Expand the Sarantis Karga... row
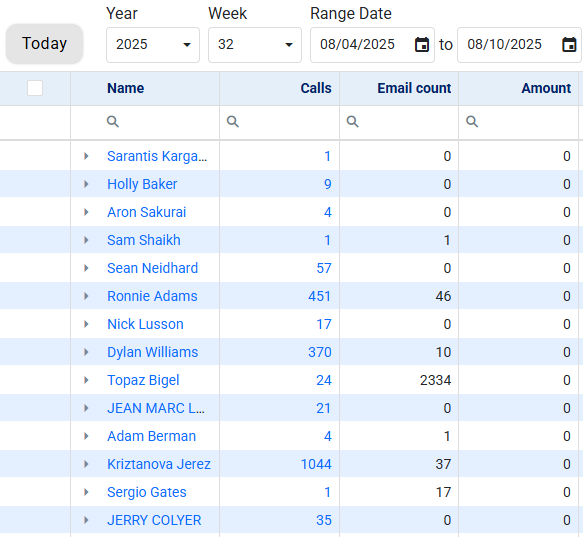 [x=86, y=156]
